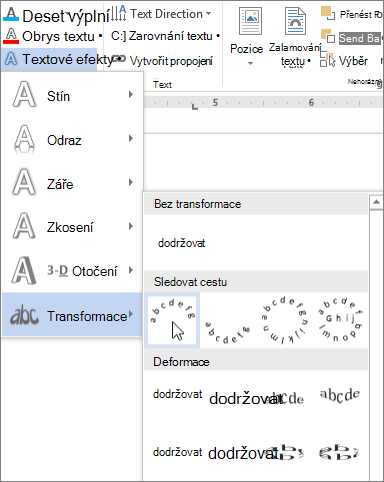Open the Výběr selection pane
384x482 pixels.
pyautogui.click(x=344, y=61)
